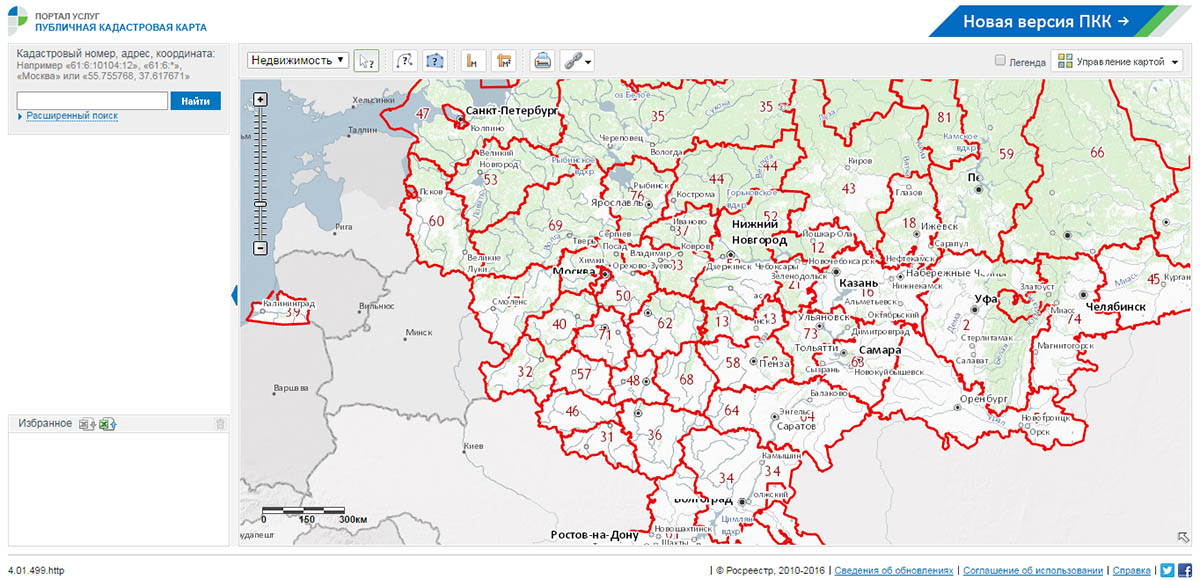Select the measure distance path tool

404,60
